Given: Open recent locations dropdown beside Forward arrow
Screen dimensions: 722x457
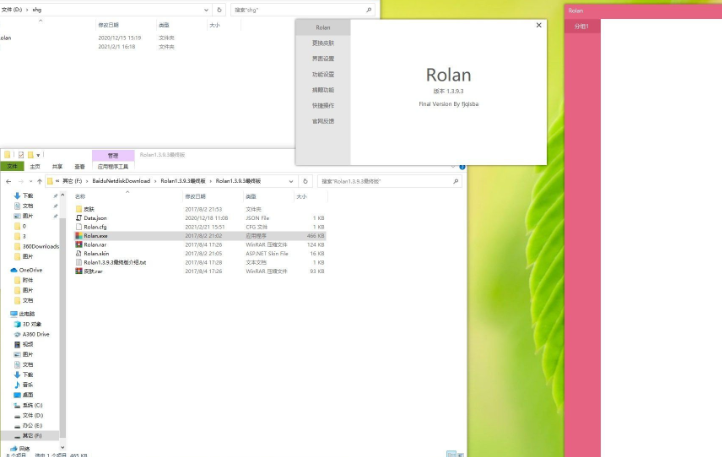Looking at the screenshot, I should coord(30,182).
